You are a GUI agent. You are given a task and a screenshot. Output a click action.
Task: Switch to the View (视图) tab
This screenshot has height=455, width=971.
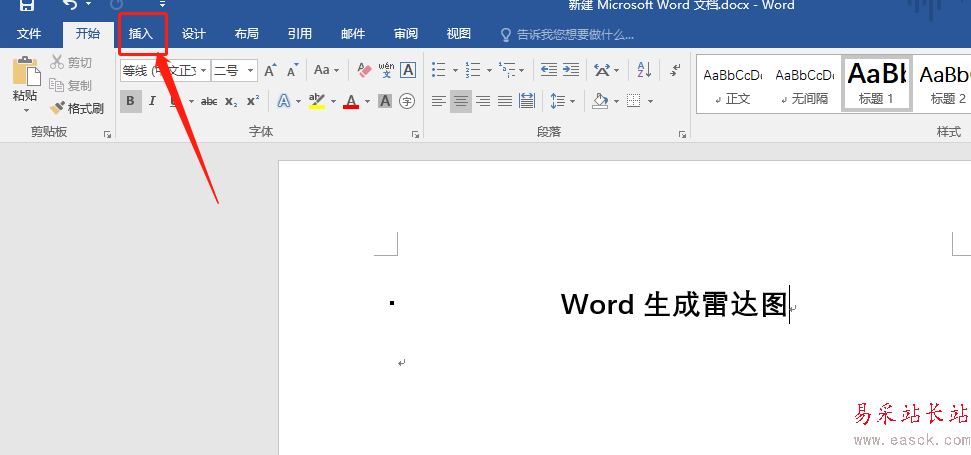459,34
